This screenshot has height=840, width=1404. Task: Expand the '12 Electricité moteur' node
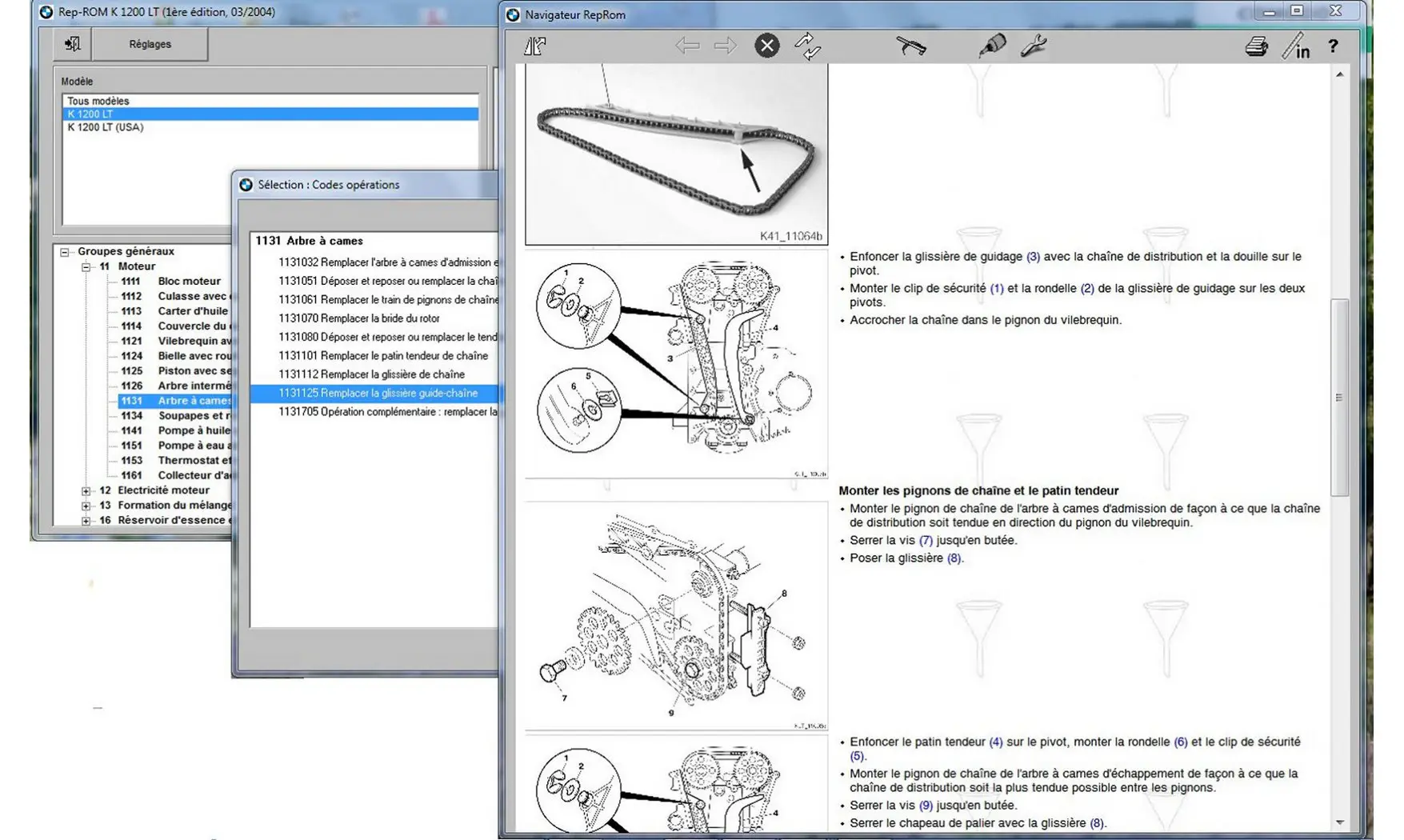coord(86,490)
